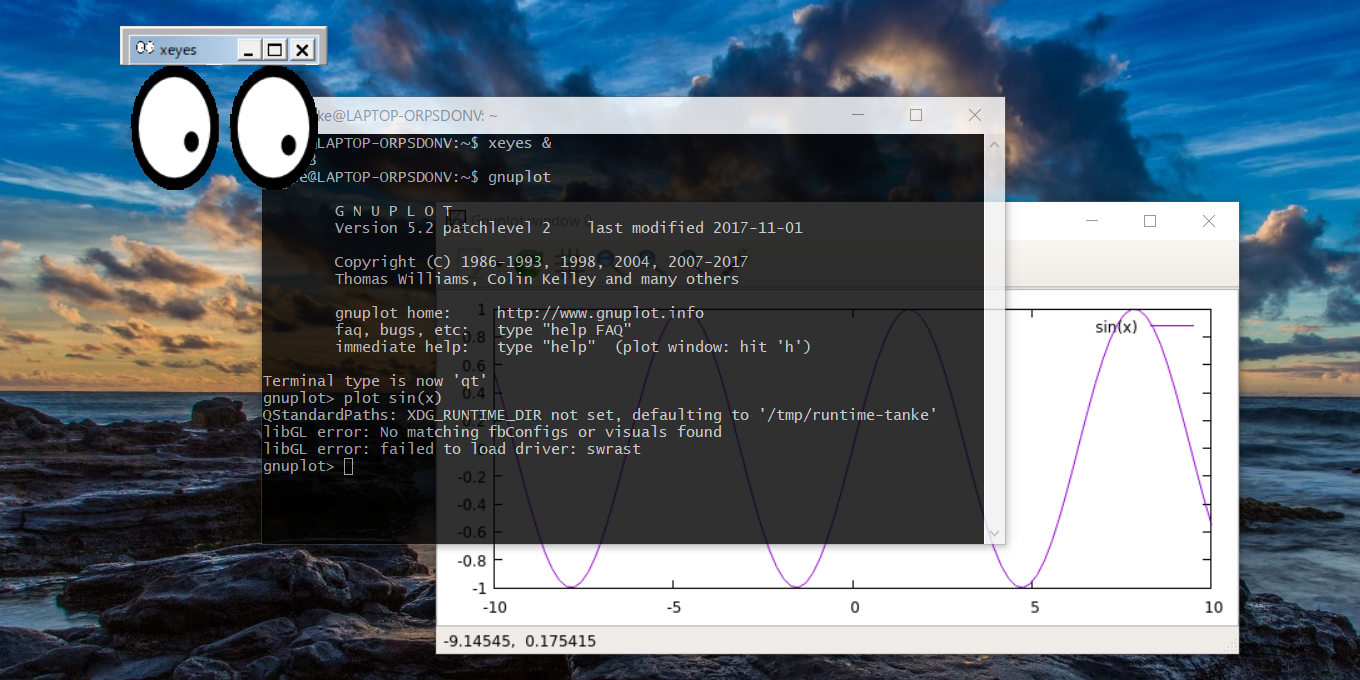Click the green Replot icon
Image resolution: width=1360 pixels, height=680 pixels.
528,262
